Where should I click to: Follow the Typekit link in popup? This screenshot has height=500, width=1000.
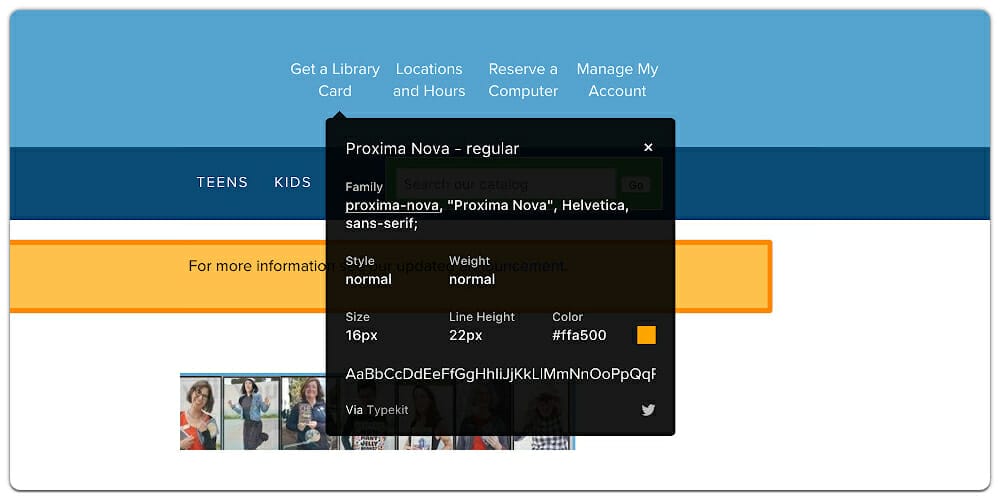[387, 410]
